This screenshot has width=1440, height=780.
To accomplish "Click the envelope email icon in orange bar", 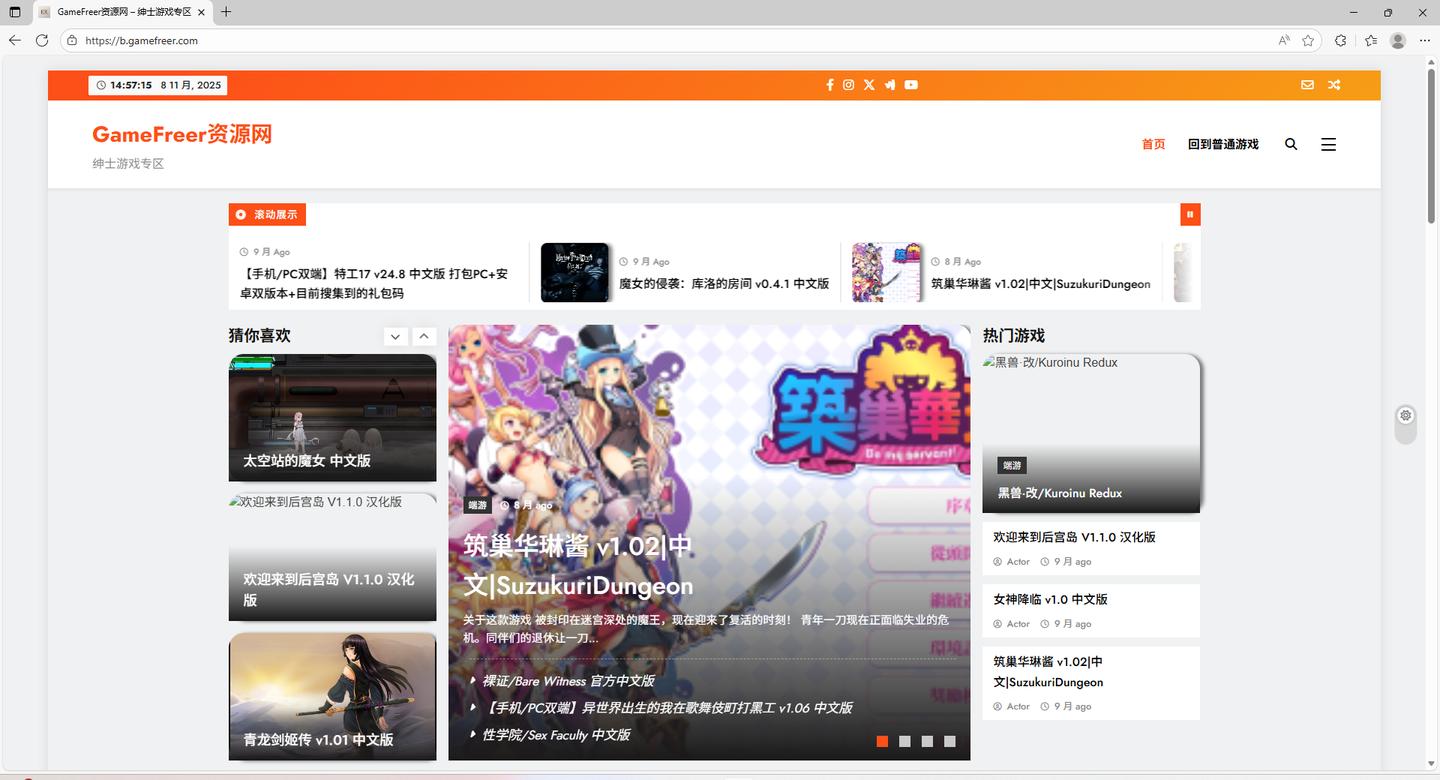I will (x=1307, y=85).
